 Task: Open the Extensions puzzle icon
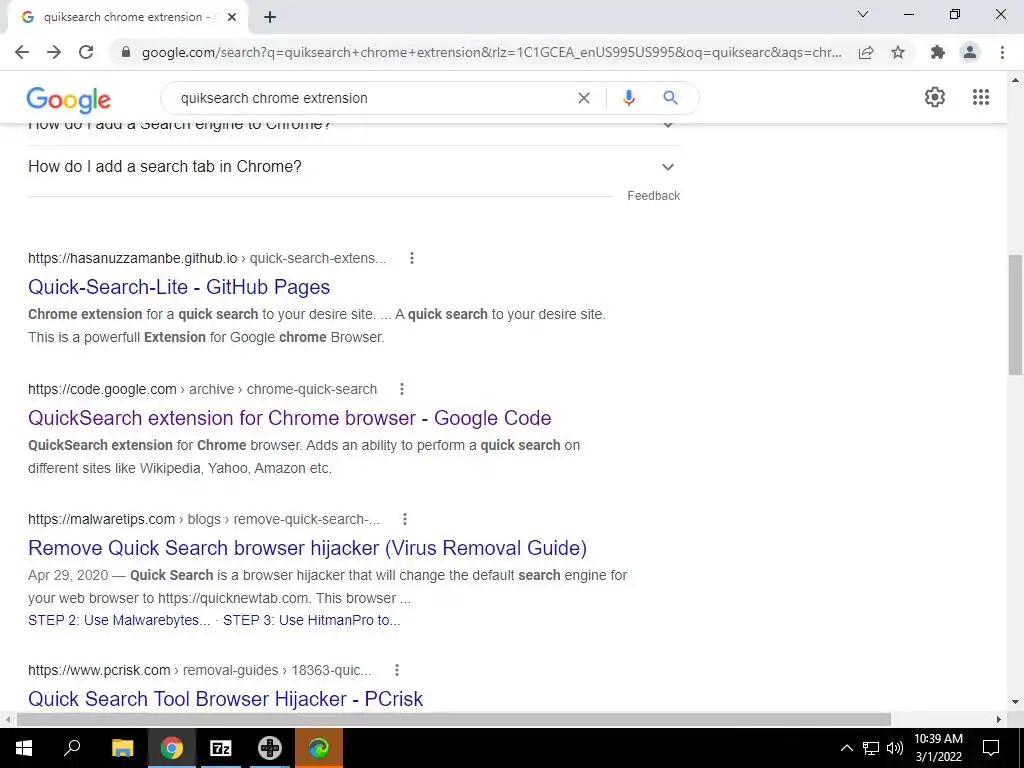point(938,52)
